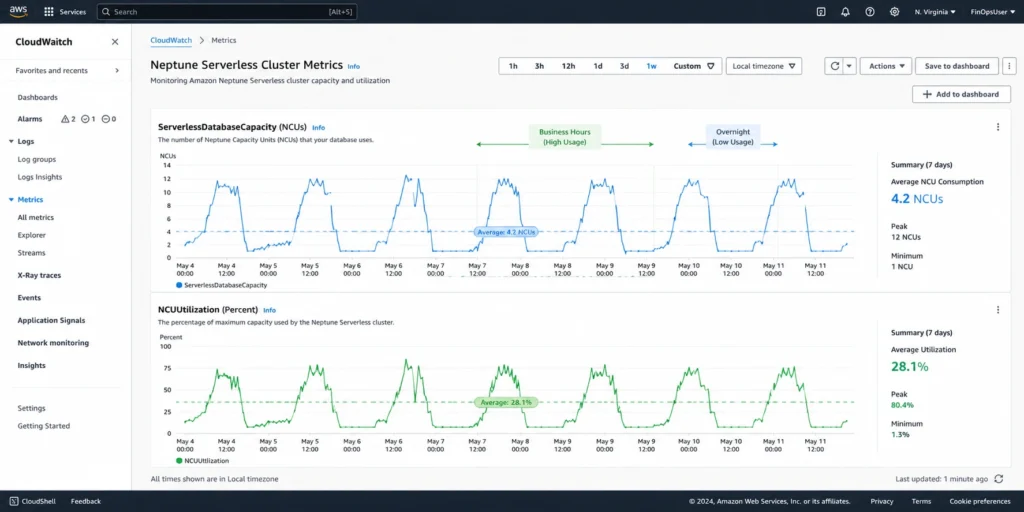The height and width of the screenshot is (512, 1024).
Task: Select the 1w time range
Action: click(x=651, y=66)
